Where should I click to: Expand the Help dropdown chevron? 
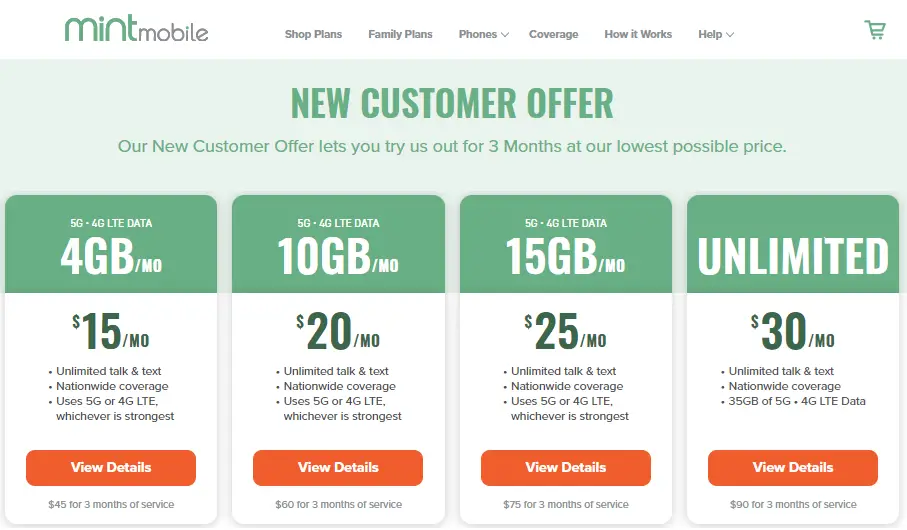coord(730,35)
